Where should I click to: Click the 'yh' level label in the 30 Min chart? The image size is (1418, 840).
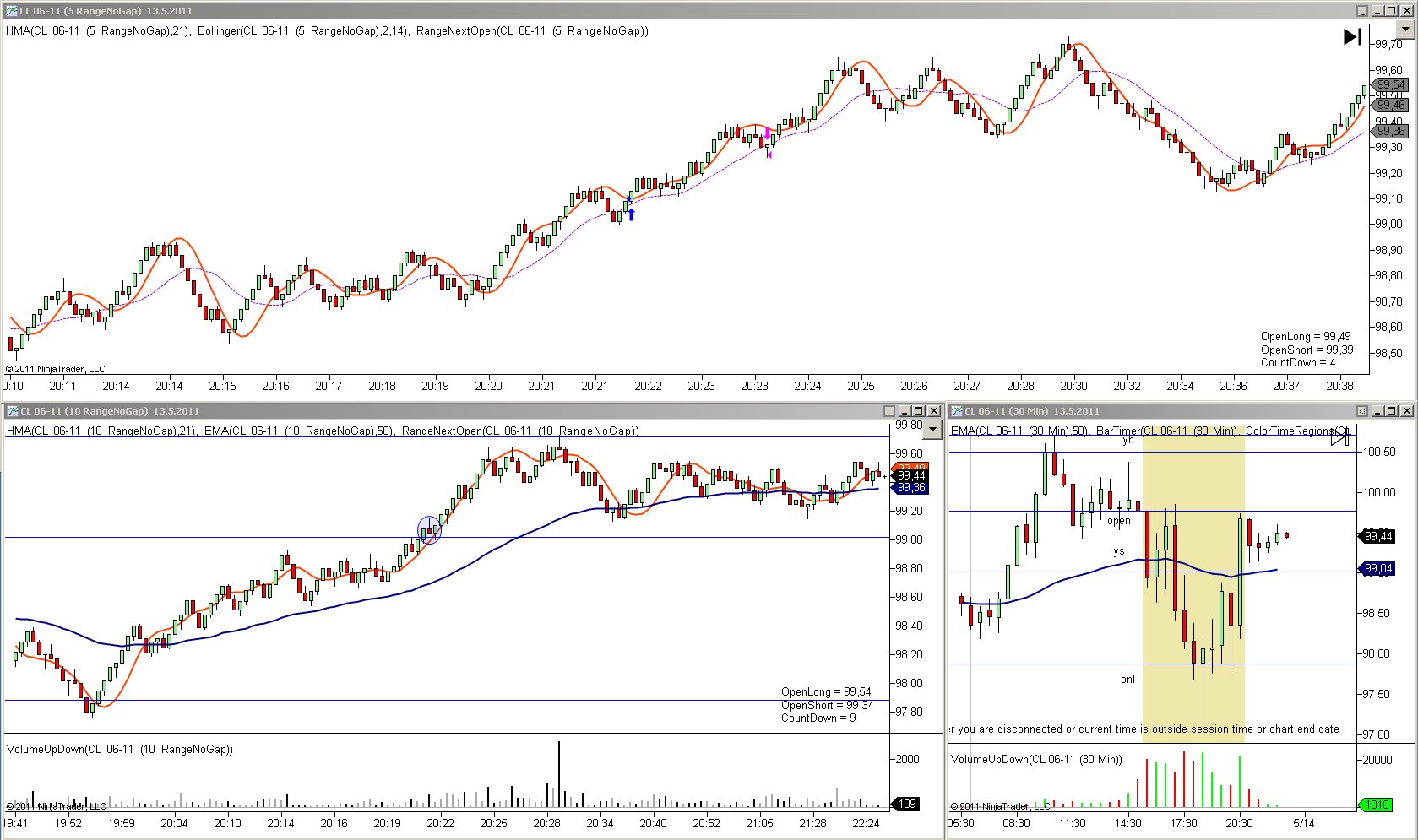1128,440
